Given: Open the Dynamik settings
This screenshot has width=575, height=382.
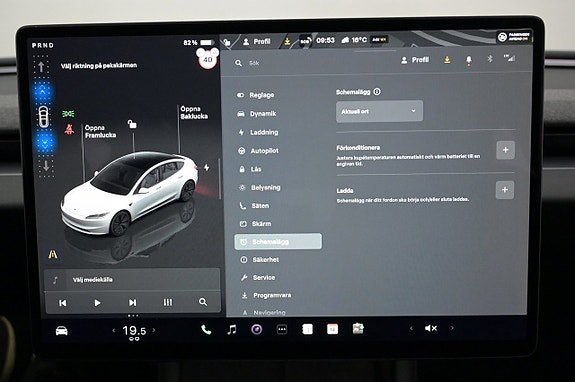Looking at the screenshot, I should point(257,114).
